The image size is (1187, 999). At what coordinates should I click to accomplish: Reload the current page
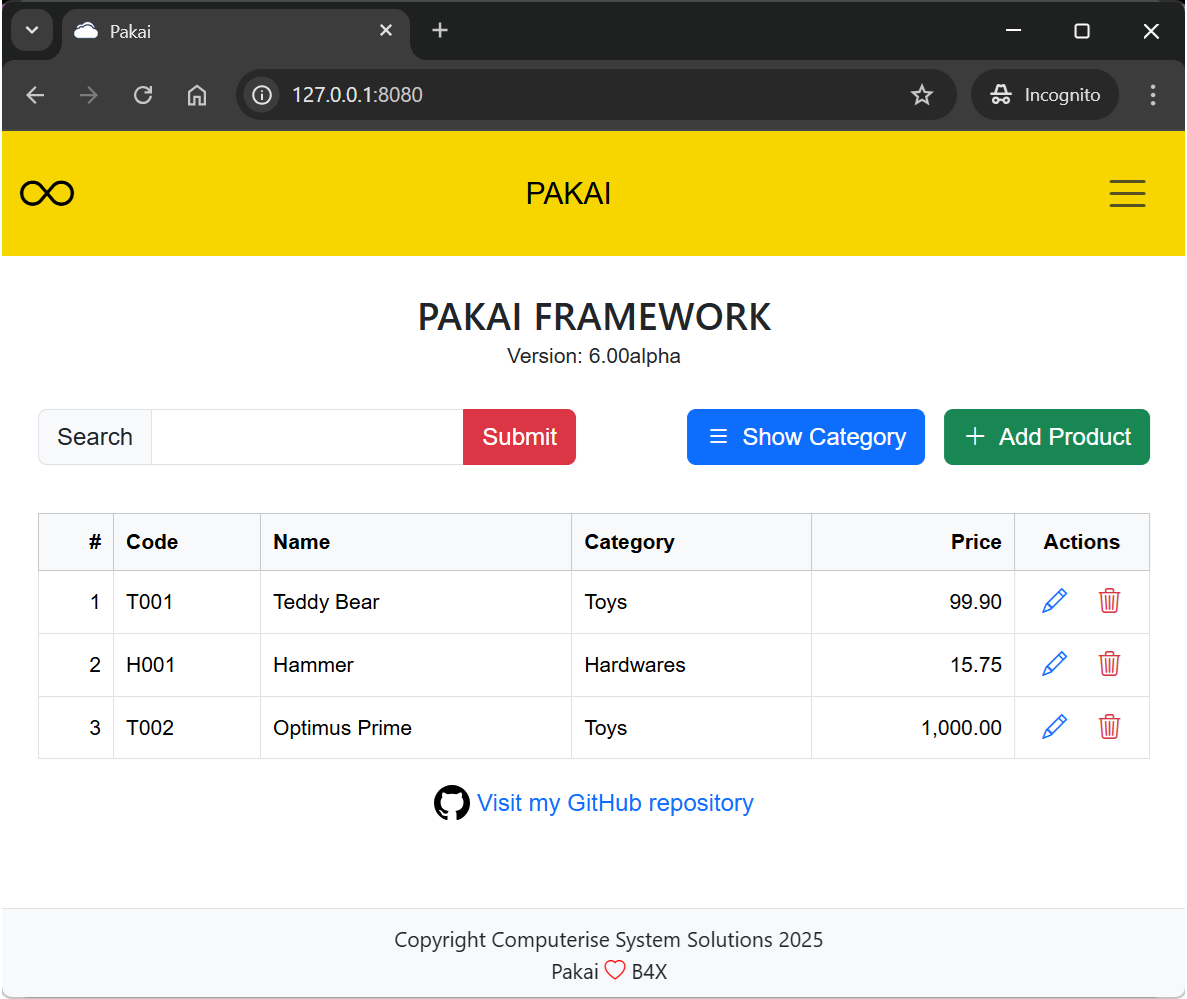(143, 95)
